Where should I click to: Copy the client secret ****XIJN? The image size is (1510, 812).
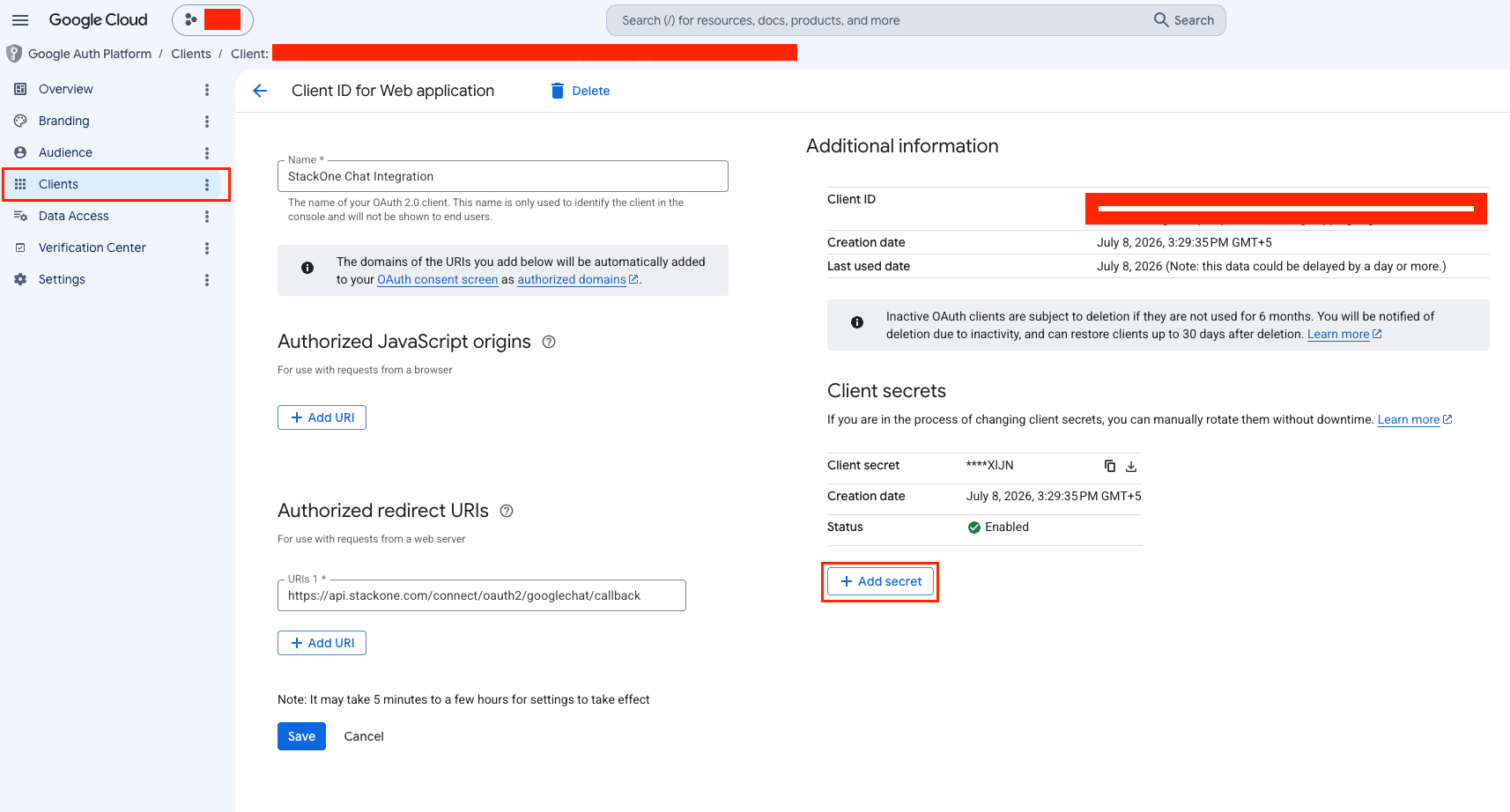(x=1110, y=466)
